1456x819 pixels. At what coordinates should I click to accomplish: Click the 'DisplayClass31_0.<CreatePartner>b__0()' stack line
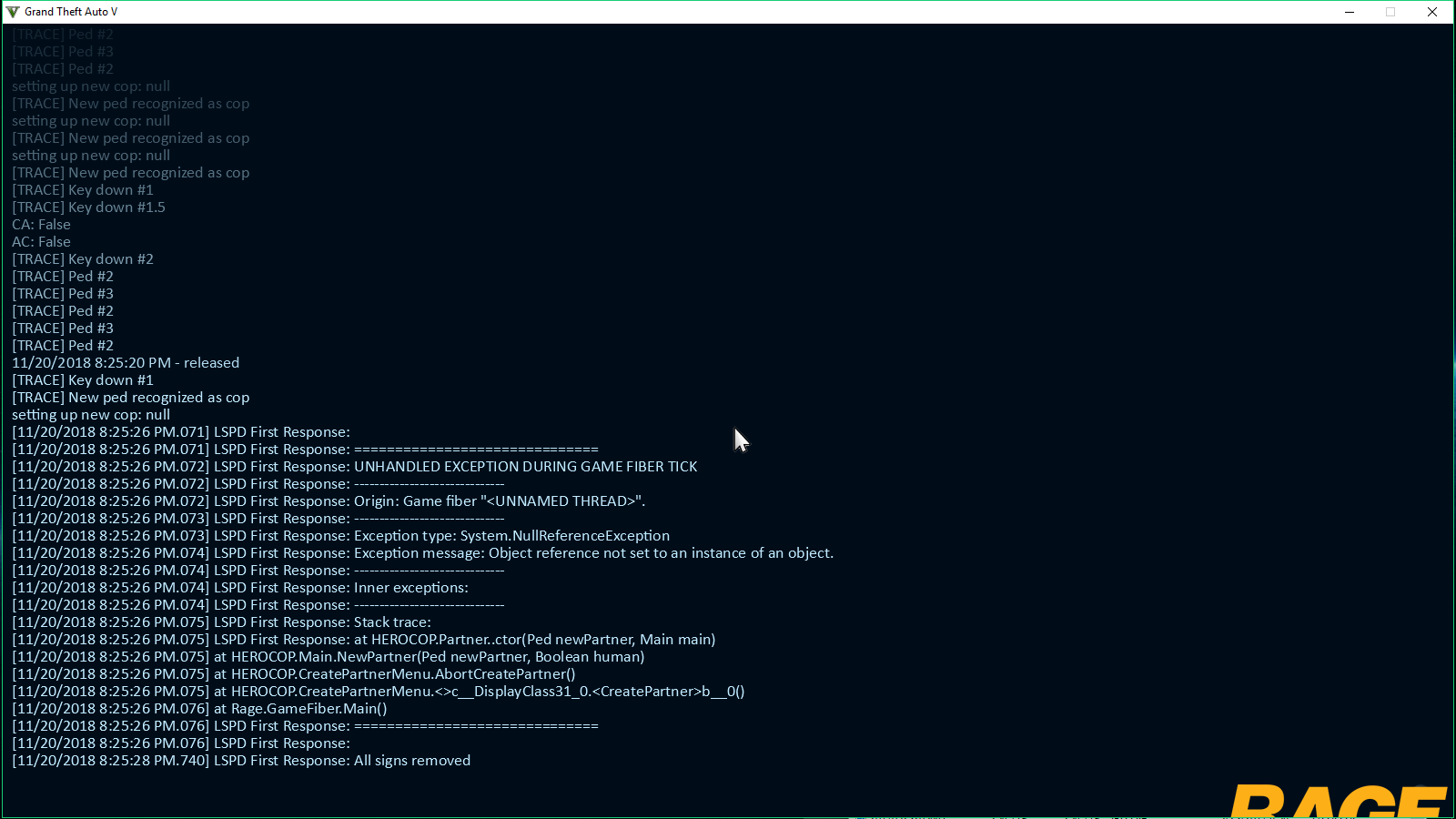[x=379, y=692]
